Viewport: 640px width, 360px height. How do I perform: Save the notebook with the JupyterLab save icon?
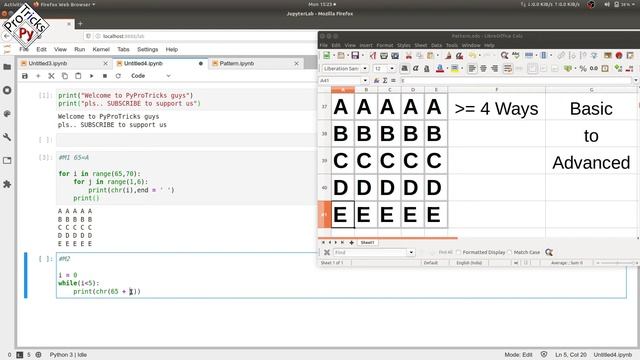[25, 76]
